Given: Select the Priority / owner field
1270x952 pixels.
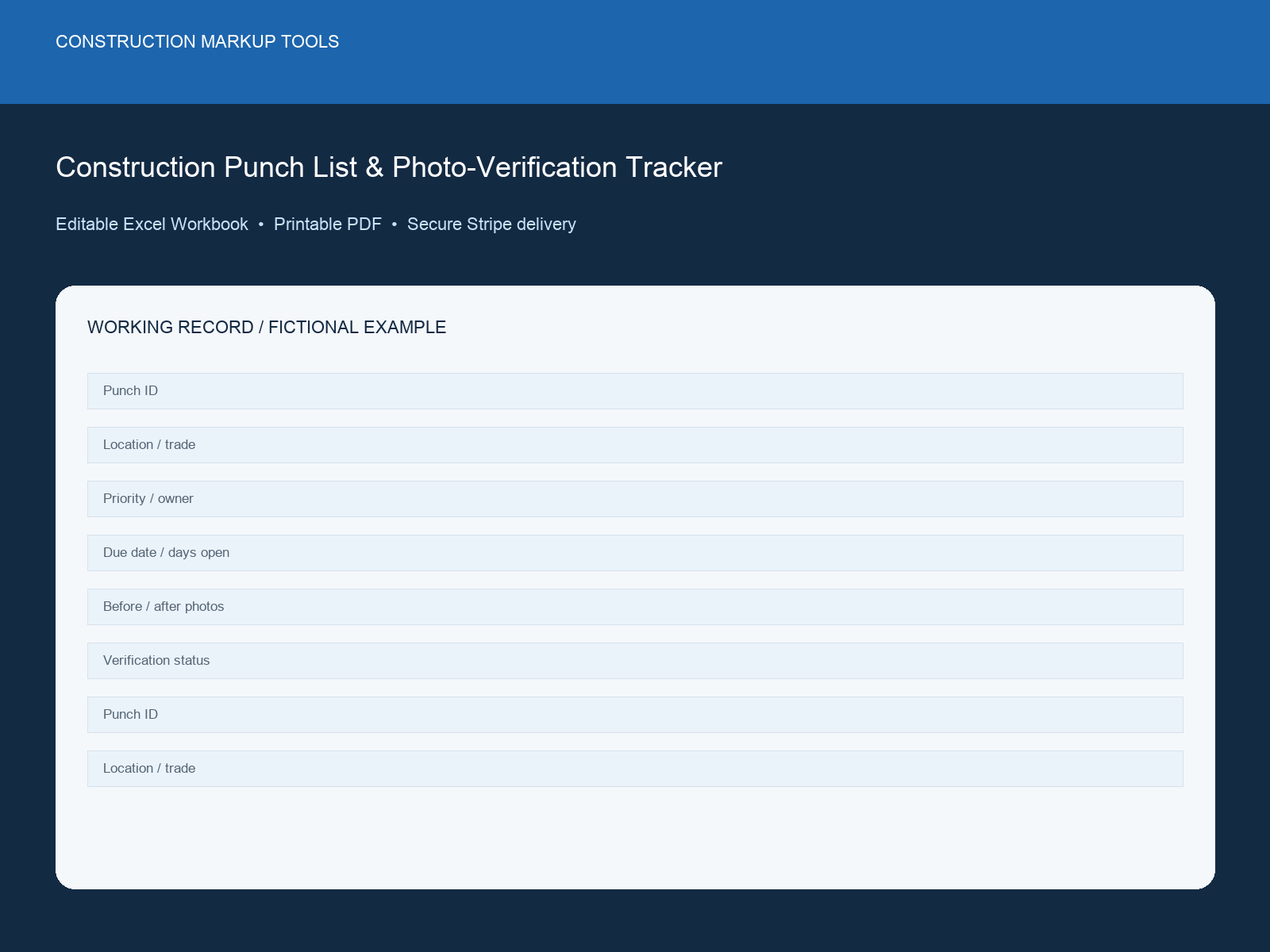Looking at the screenshot, I should [635, 499].
